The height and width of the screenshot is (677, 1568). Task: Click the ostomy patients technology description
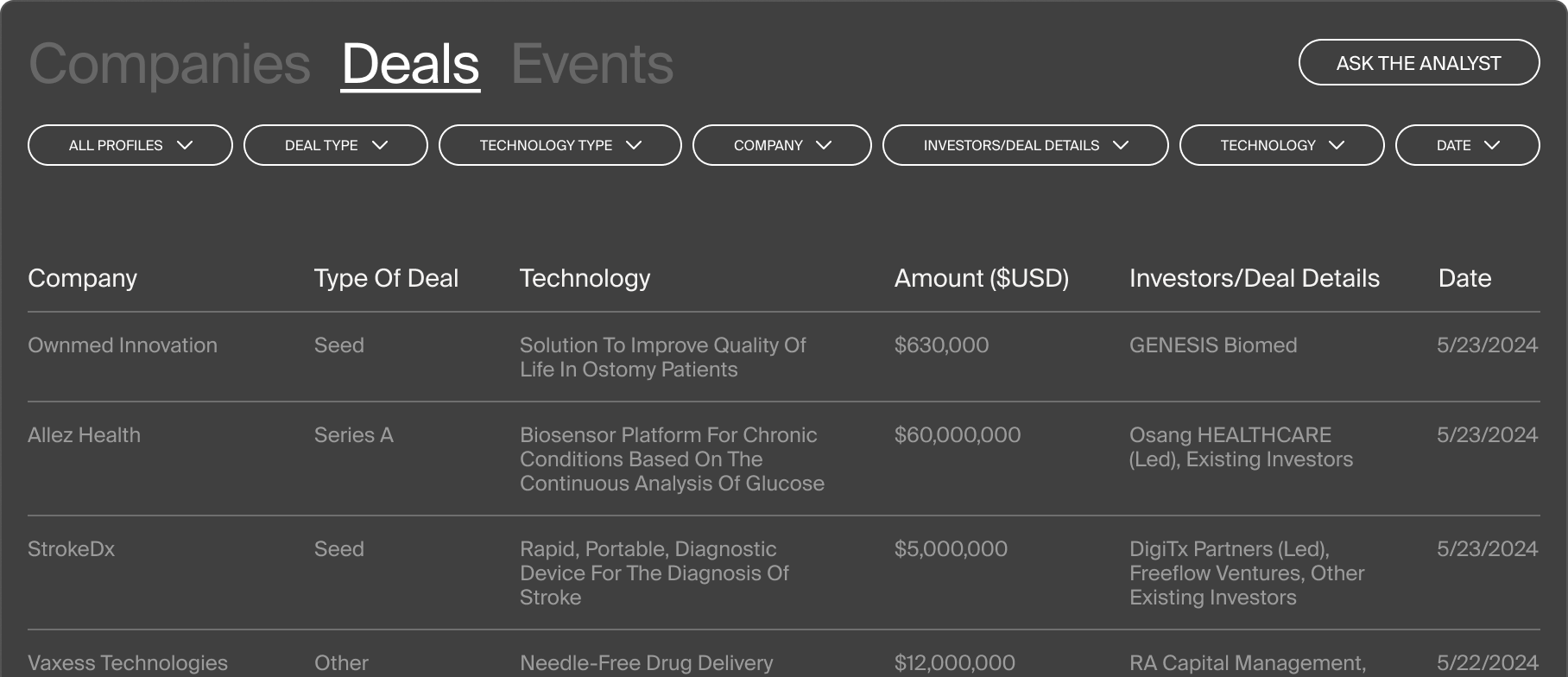click(662, 357)
